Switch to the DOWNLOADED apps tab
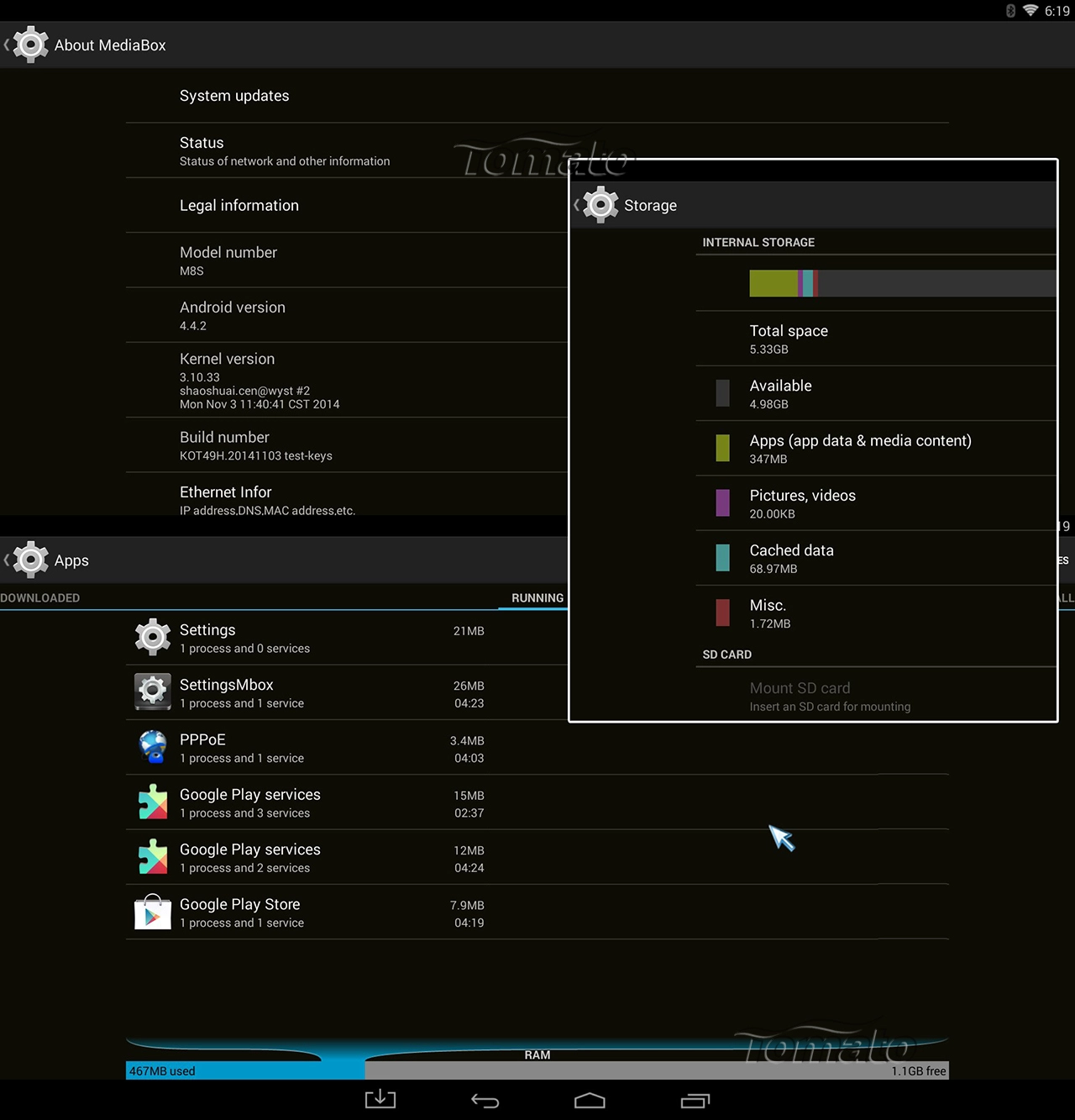The height and width of the screenshot is (1120, 1075). coord(40,597)
